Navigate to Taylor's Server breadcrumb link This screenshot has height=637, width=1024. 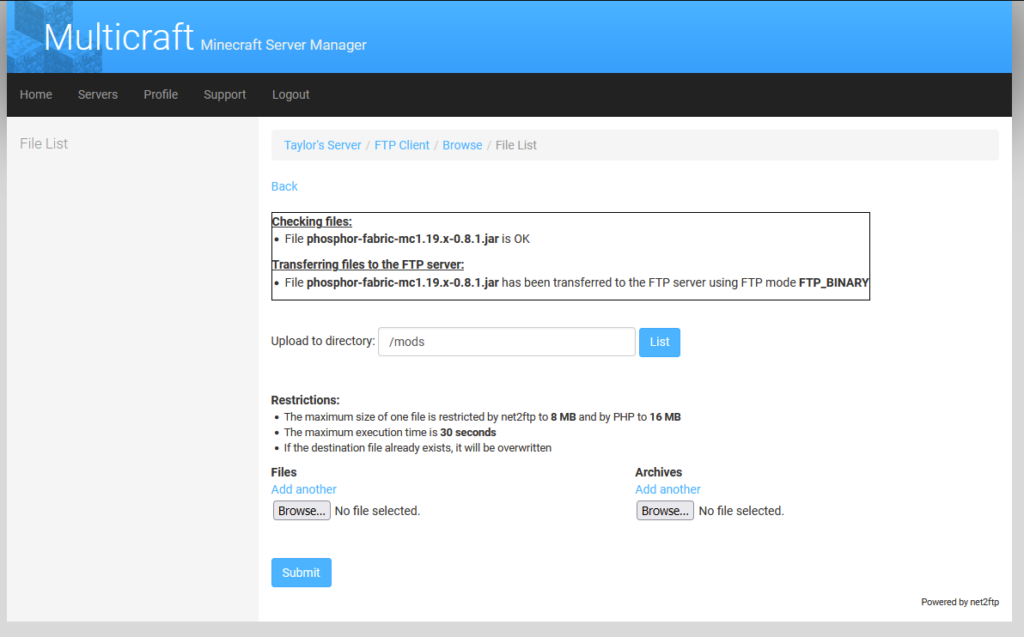point(322,144)
